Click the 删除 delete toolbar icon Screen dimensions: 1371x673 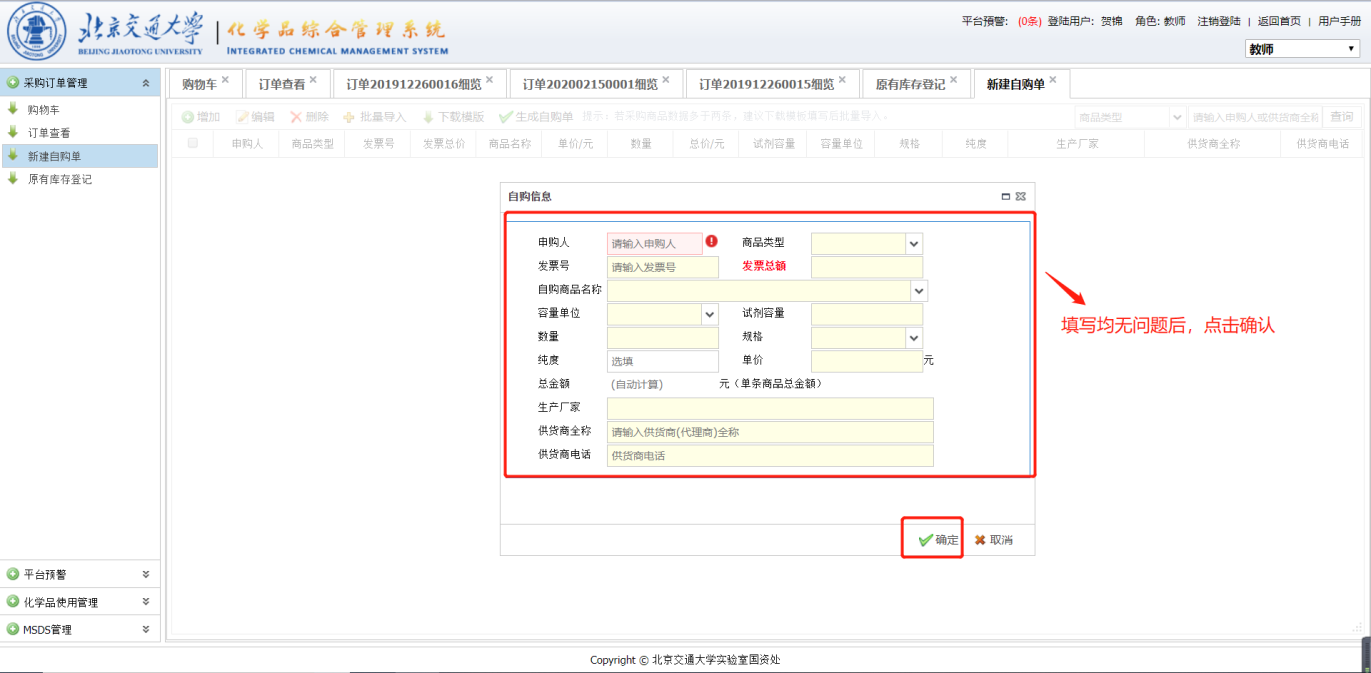pos(296,117)
